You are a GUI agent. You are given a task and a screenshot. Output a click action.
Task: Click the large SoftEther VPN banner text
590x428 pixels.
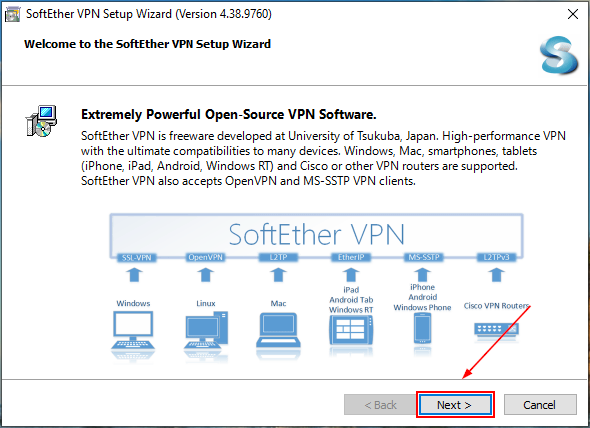pyautogui.click(x=316, y=234)
